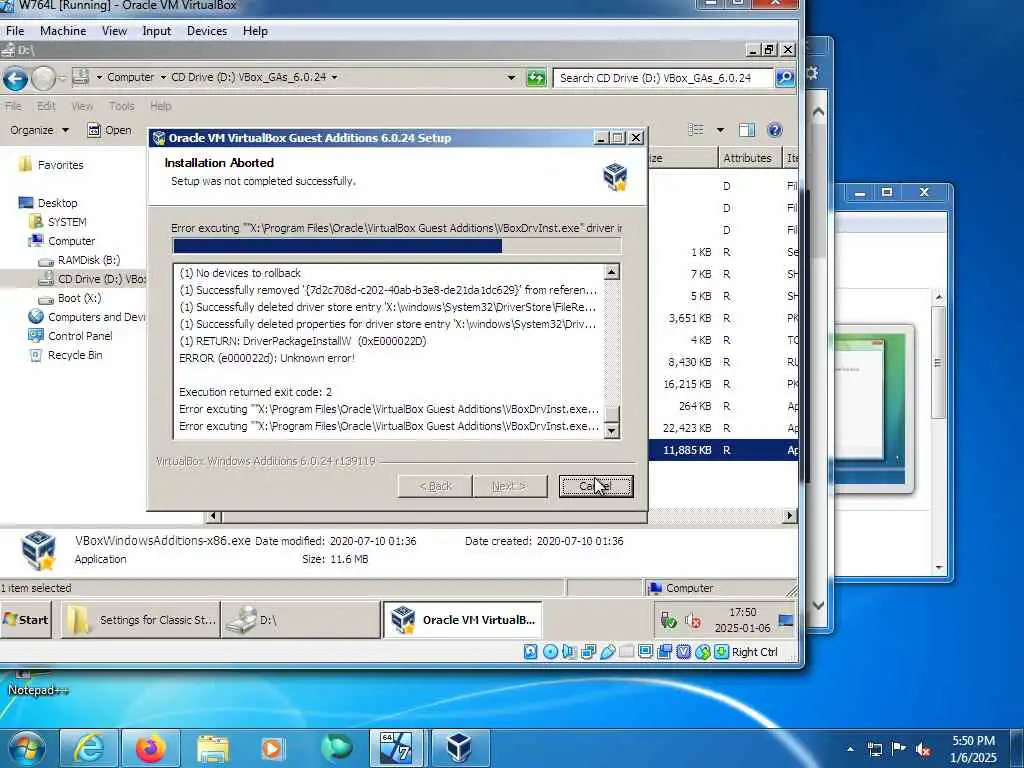
Task: Switch to Oracle VM VirtualBox taskbar item
Action: pyautogui.click(x=462, y=620)
